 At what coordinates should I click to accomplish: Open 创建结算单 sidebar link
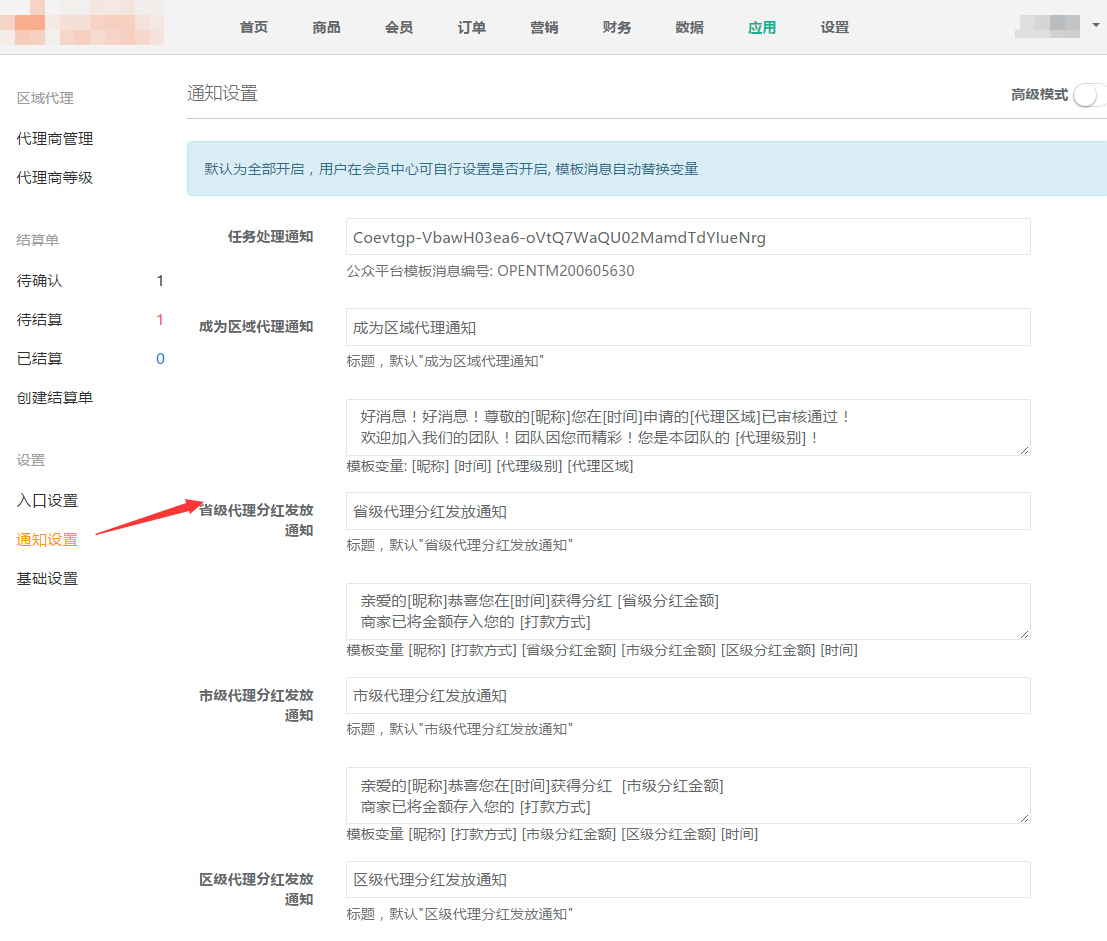55,398
